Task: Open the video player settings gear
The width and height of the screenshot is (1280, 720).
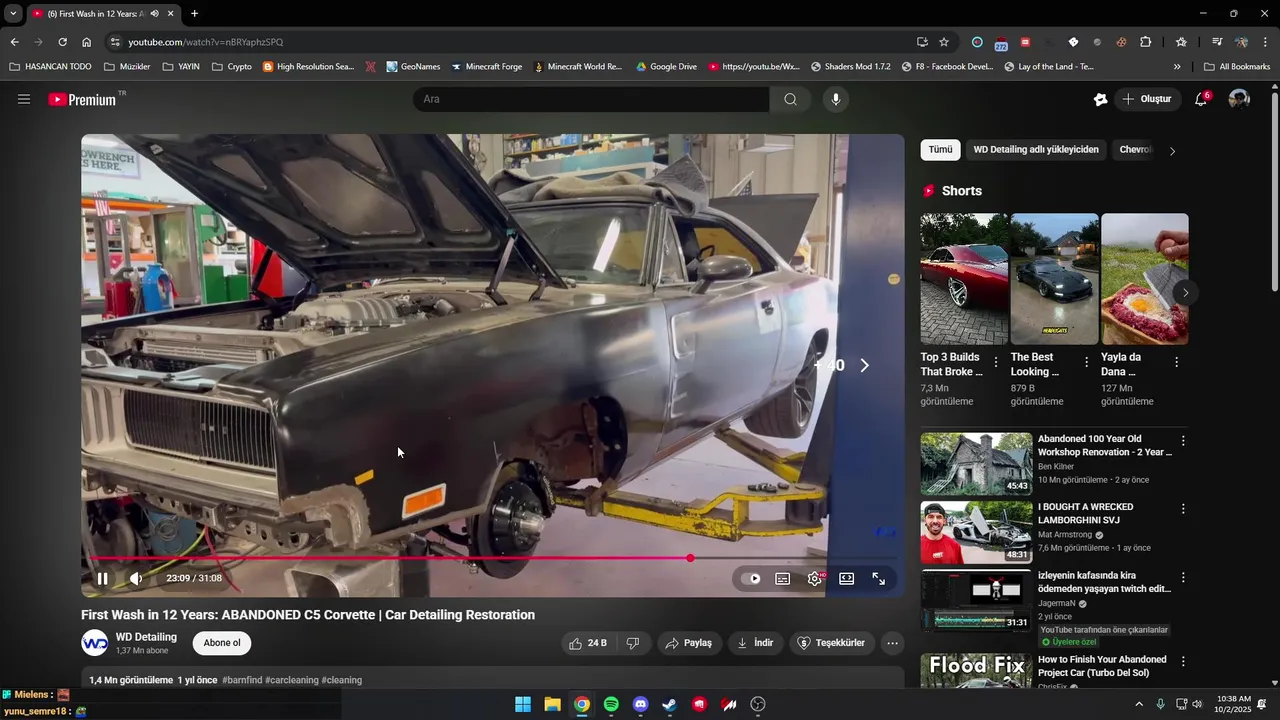Action: pyautogui.click(x=815, y=578)
